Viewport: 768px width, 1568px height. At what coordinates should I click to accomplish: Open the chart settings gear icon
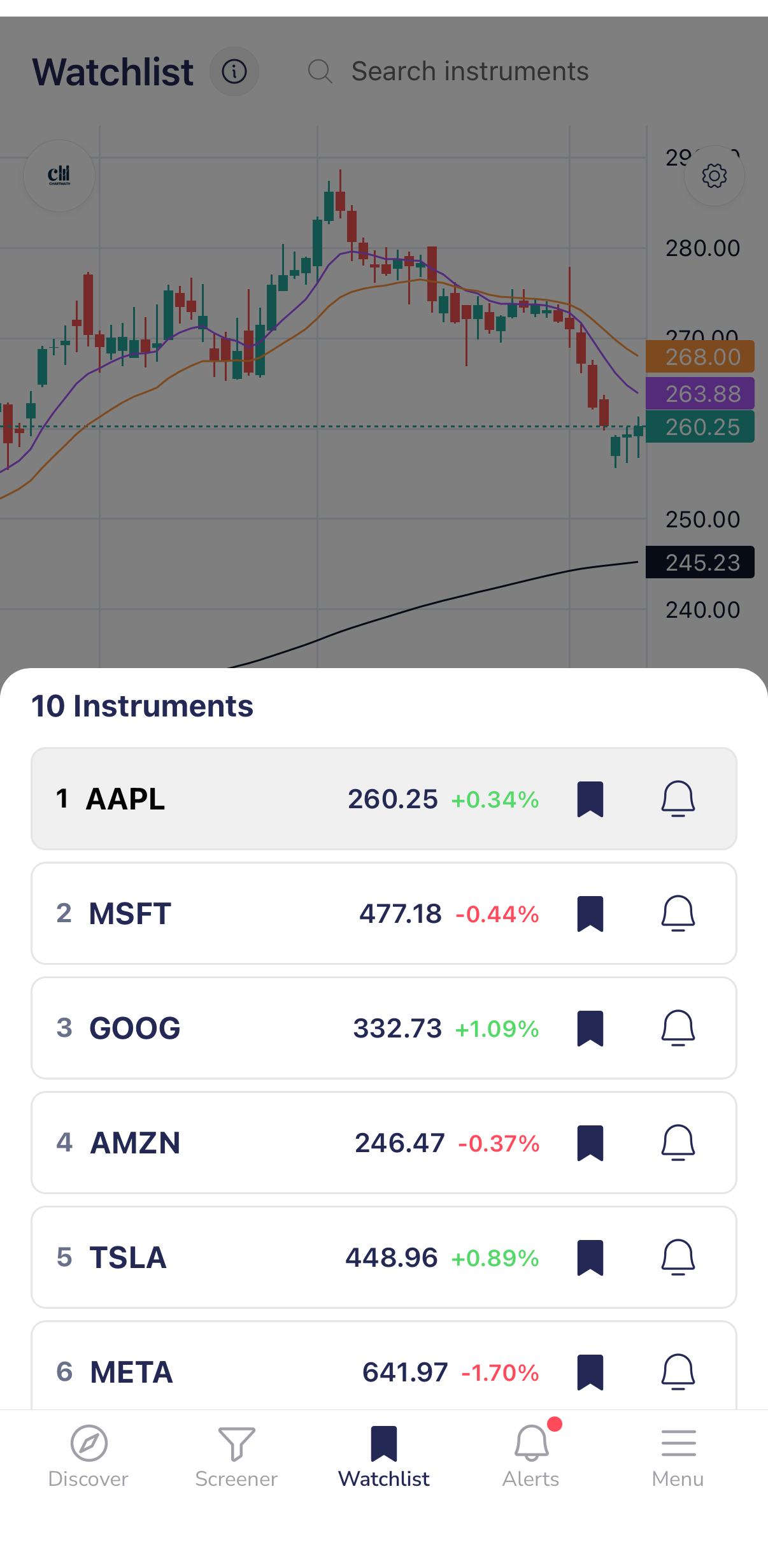click(x=714, y=176)
